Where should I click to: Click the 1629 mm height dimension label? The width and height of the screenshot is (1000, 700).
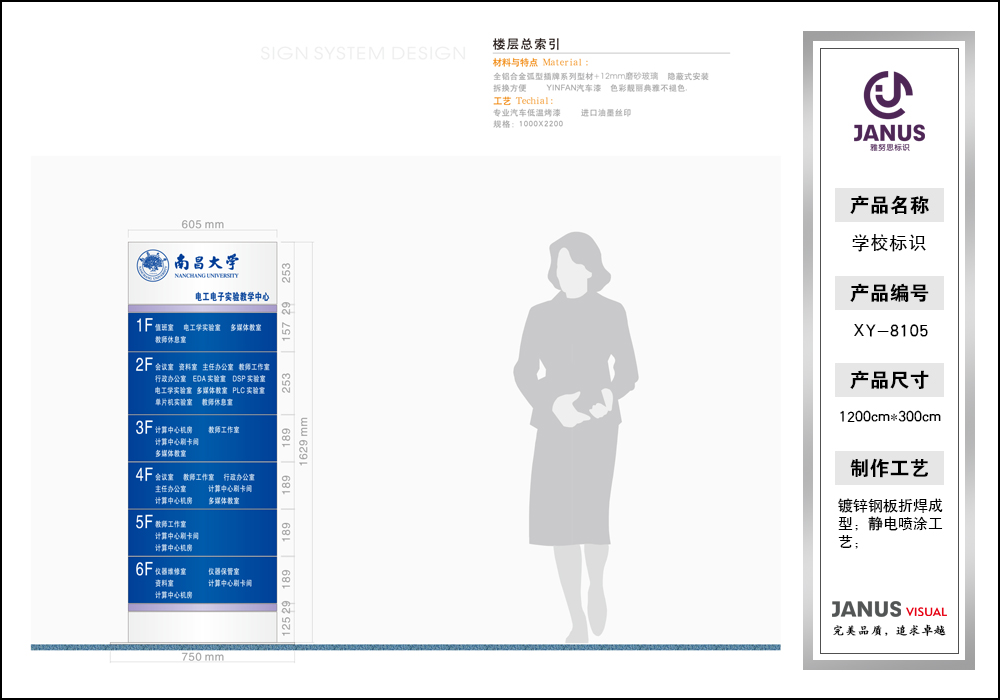[x=304, y=442]
